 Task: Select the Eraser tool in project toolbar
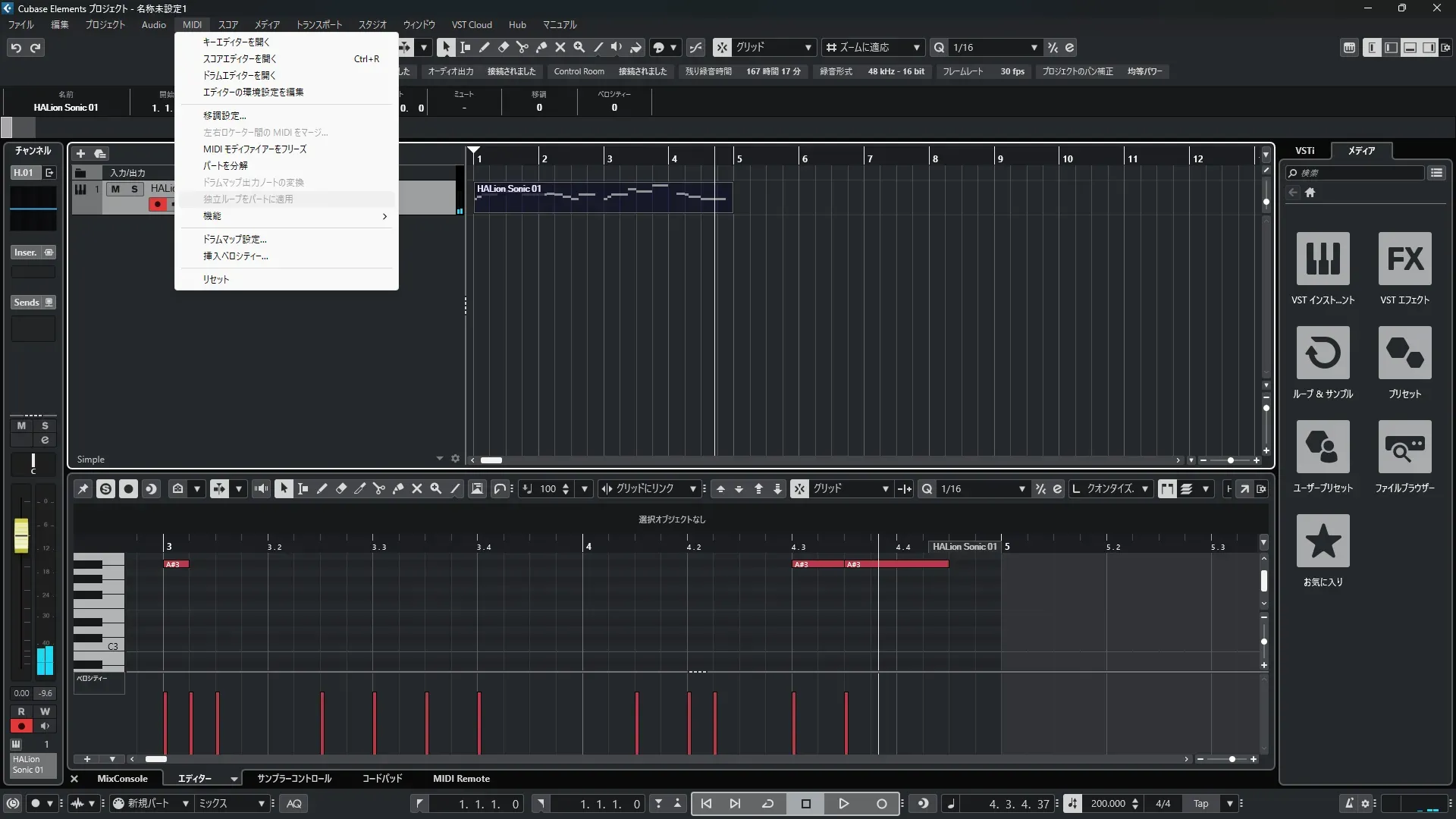coord(503,47)
